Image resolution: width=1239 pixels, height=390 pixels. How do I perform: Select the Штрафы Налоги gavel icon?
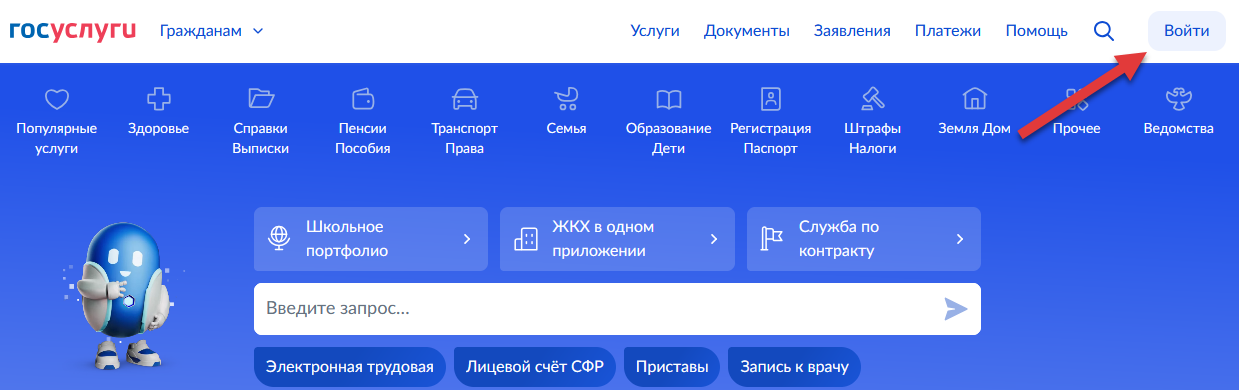(x=872, y=98)
